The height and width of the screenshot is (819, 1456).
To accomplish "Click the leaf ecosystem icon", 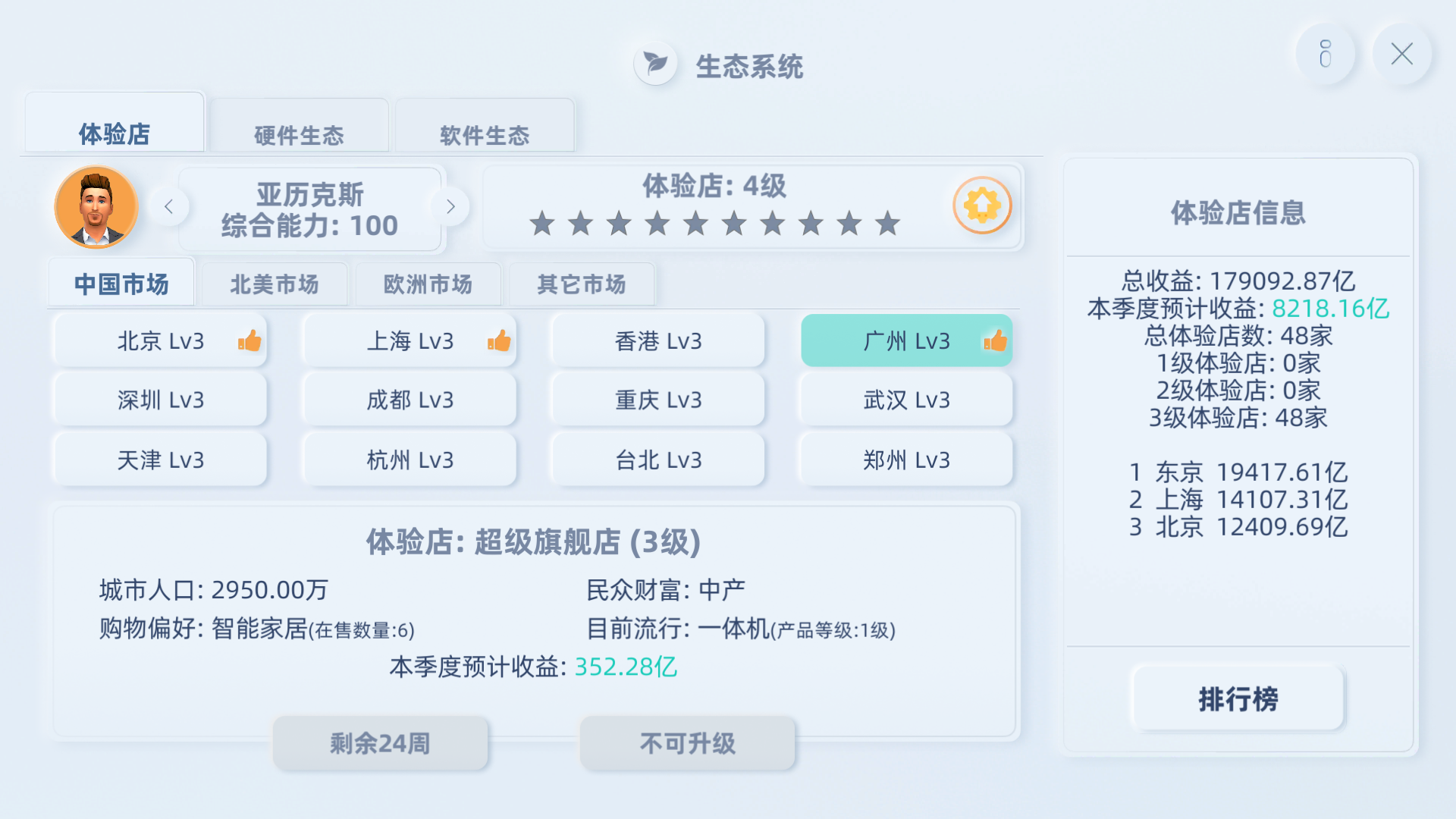I will pyautogui.click(x=655, y=64).
